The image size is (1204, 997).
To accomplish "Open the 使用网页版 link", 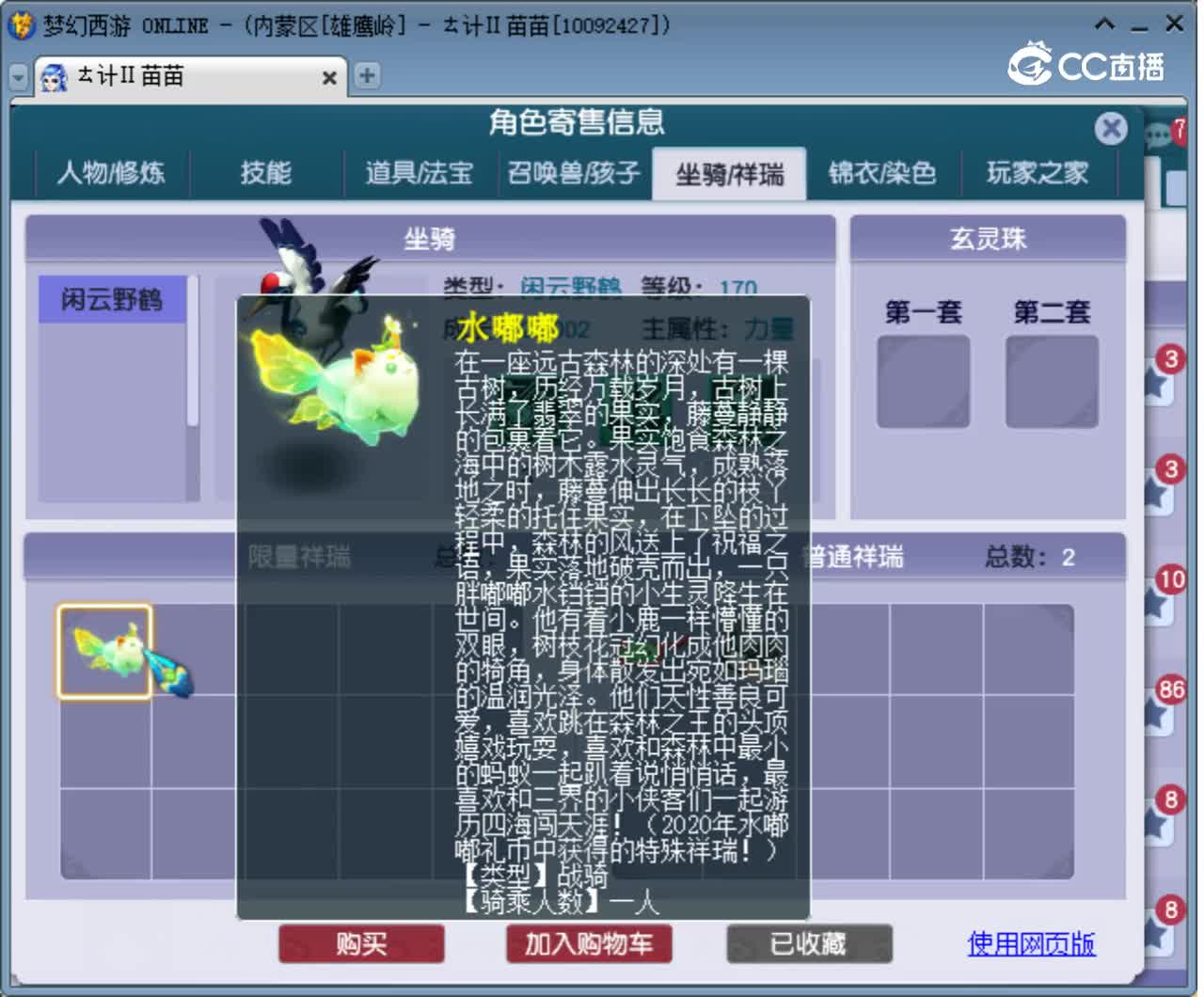I will (x=1031, y=943).
